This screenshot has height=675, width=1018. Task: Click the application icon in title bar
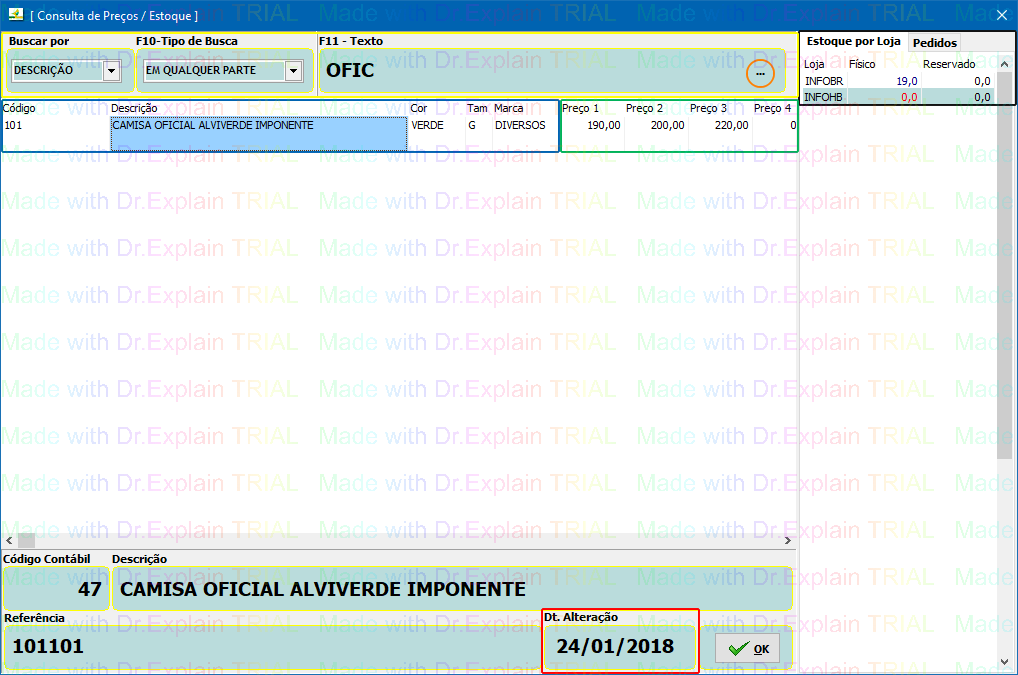pos(14,15)
